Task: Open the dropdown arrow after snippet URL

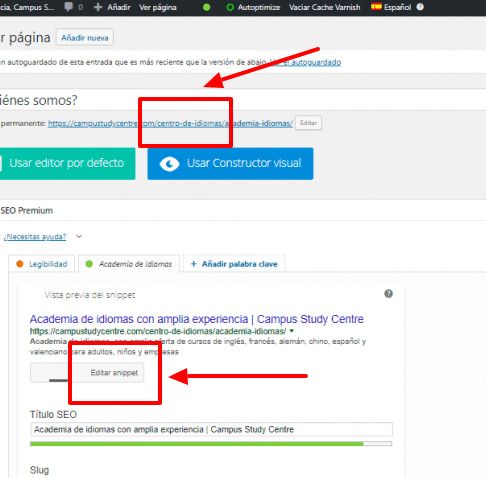Action: coord(292,331)
